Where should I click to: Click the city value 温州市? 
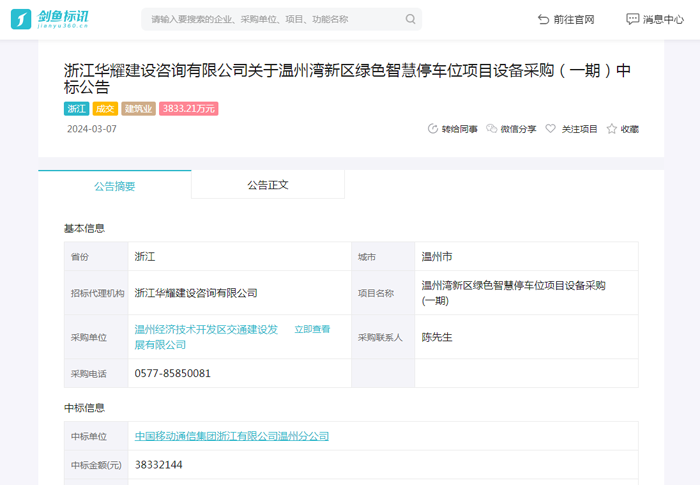pyautogui.click(x=437, y=257)
